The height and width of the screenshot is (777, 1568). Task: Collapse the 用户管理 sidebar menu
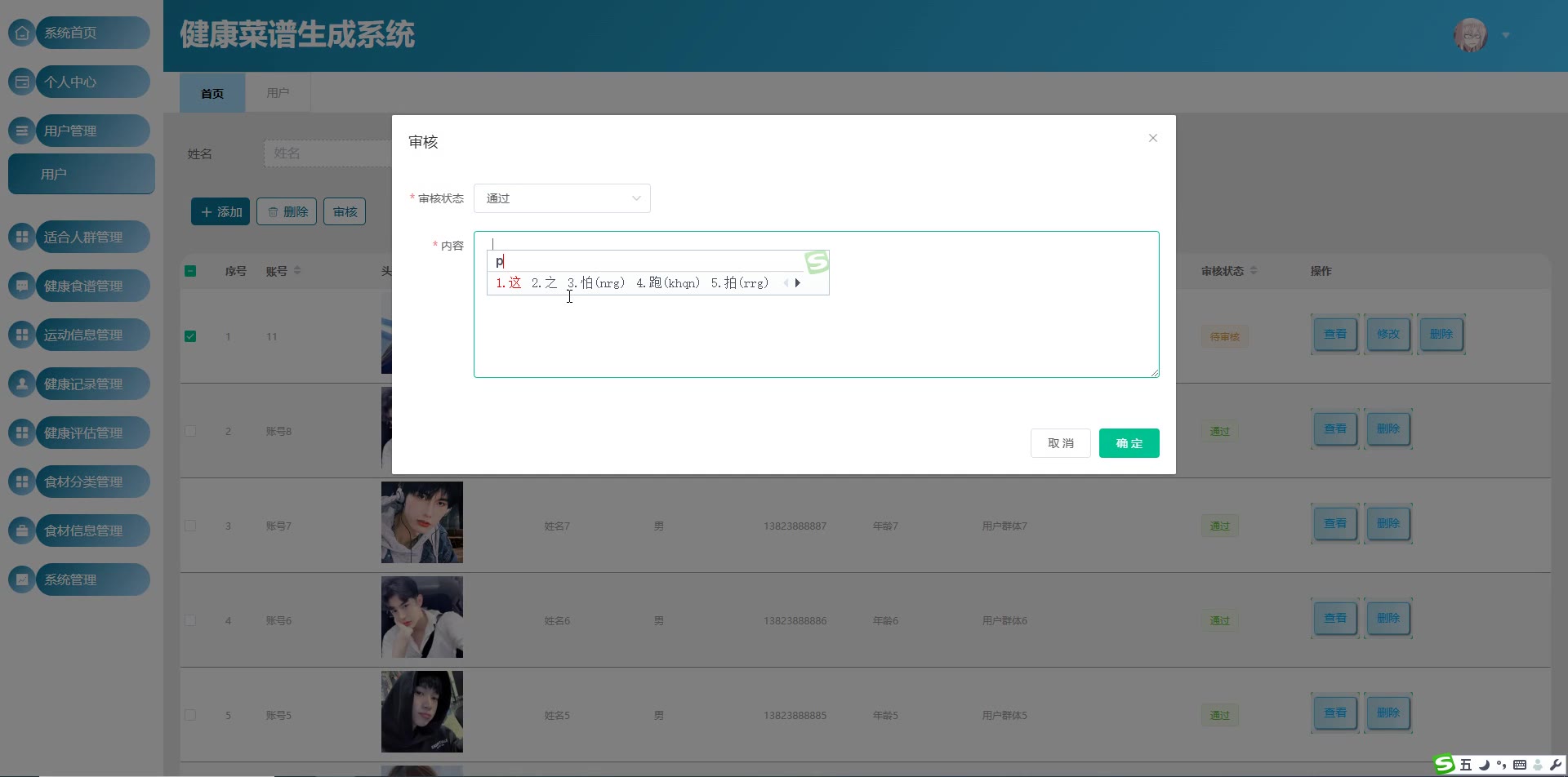(93, 131)
